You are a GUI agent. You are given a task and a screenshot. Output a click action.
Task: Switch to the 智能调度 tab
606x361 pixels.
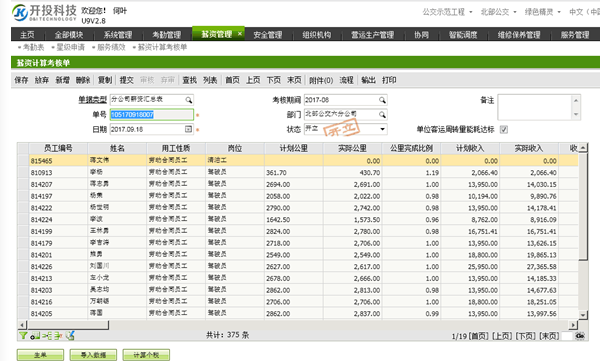pyautogui.click(x=463, y=35)
